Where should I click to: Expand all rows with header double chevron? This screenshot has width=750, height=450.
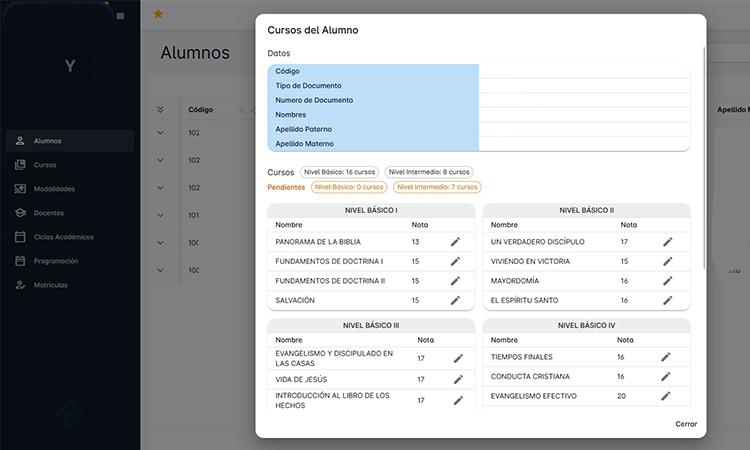pyautogui.click(x=160, y=109)
